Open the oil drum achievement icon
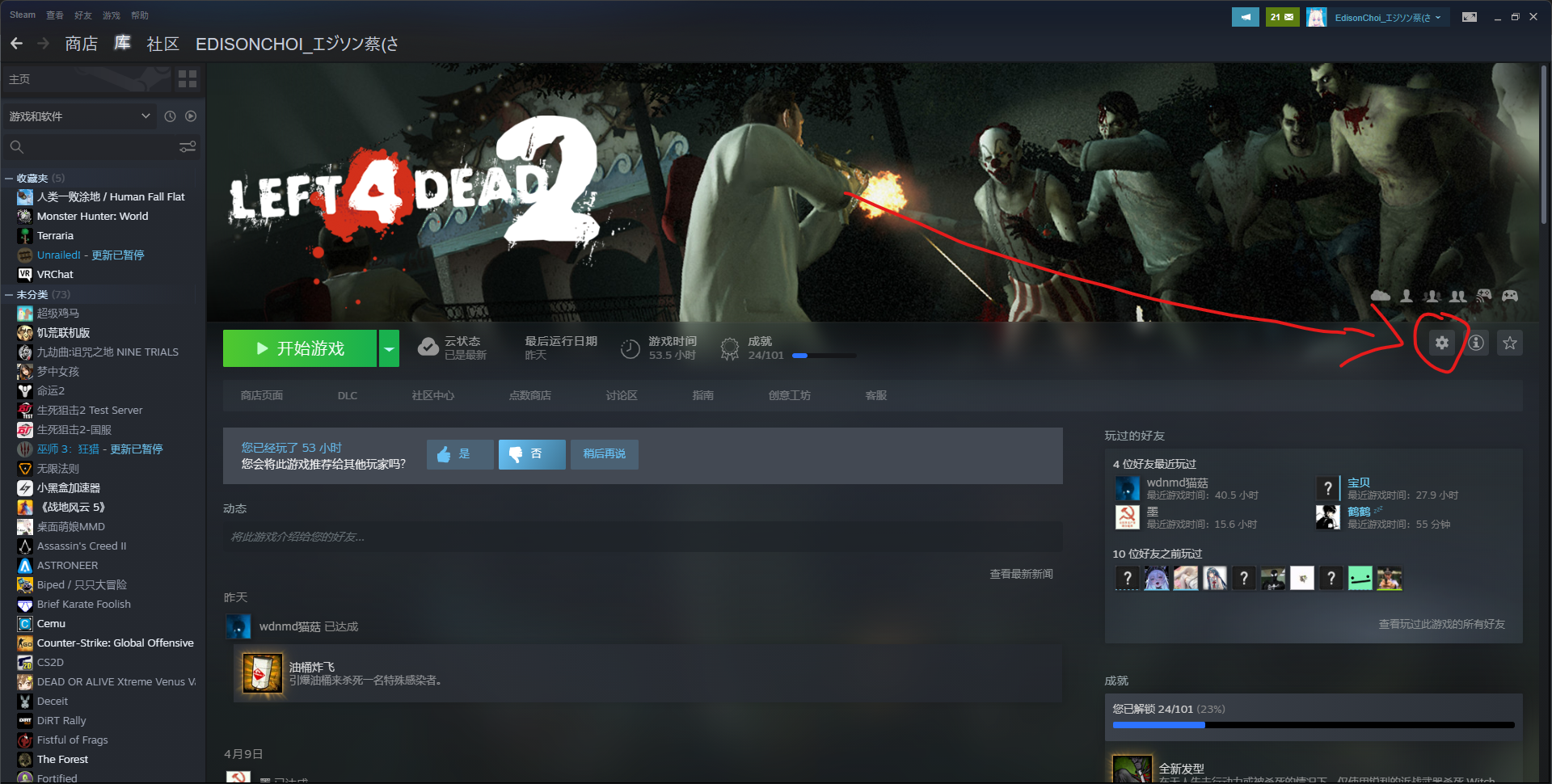 (x=262, y=673)
